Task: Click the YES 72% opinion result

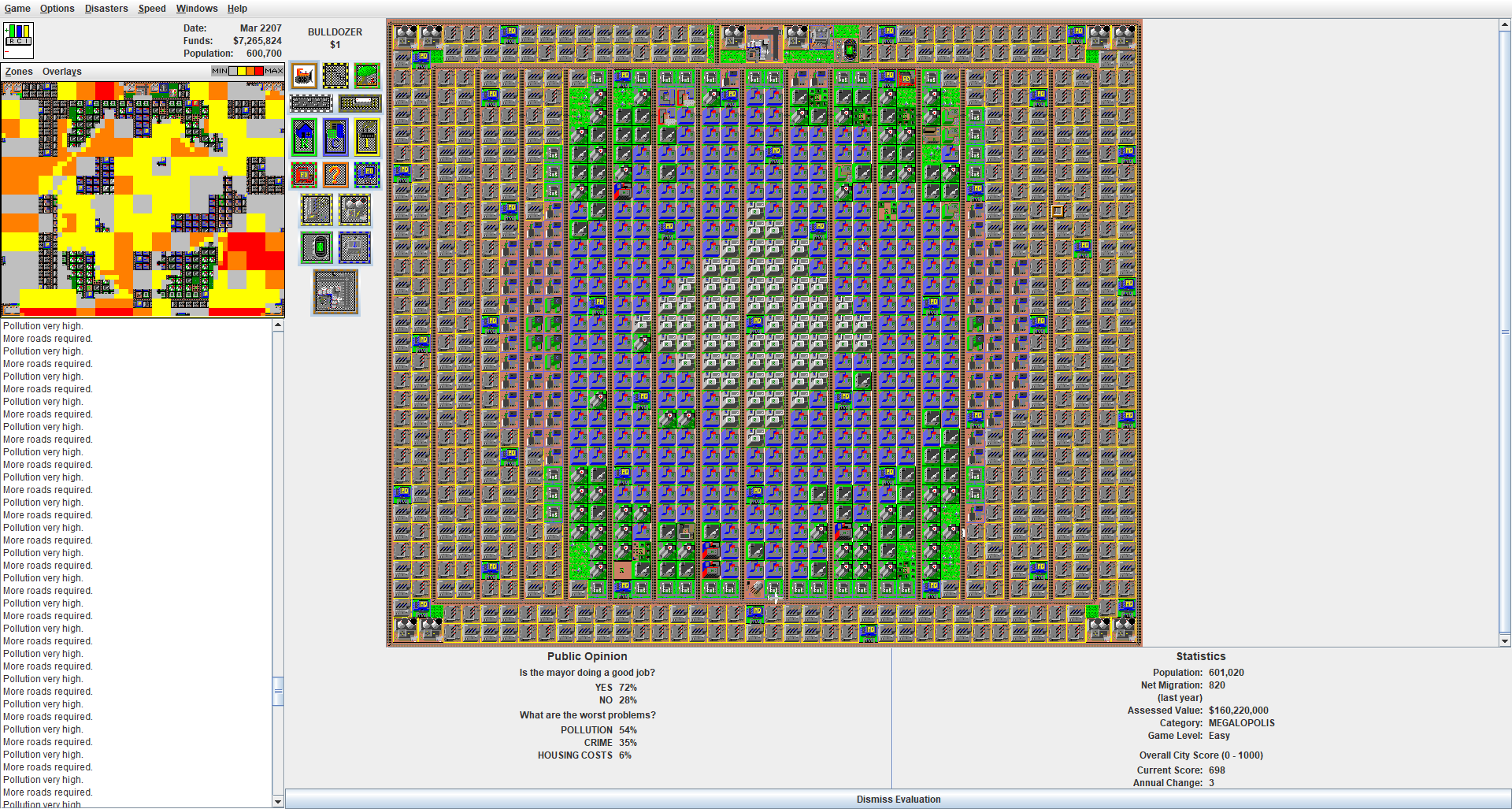Action: tap(616, 688)
